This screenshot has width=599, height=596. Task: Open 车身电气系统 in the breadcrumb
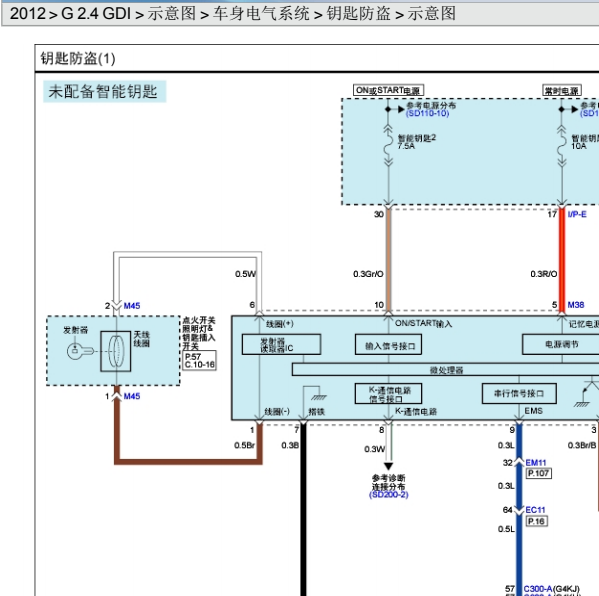261,14
